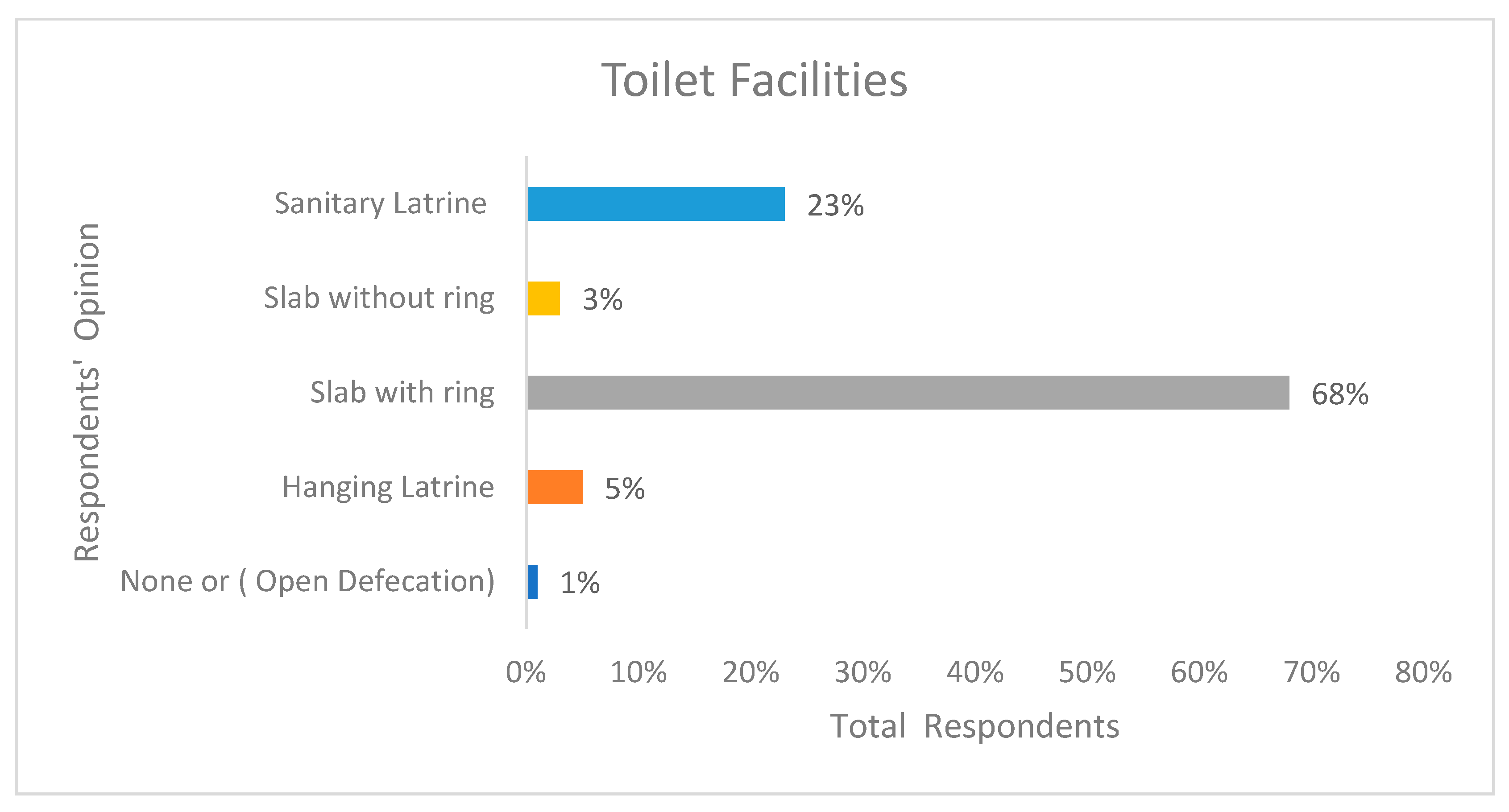
Task: Select the Total Respondents axis title
Action: (974, 726)
